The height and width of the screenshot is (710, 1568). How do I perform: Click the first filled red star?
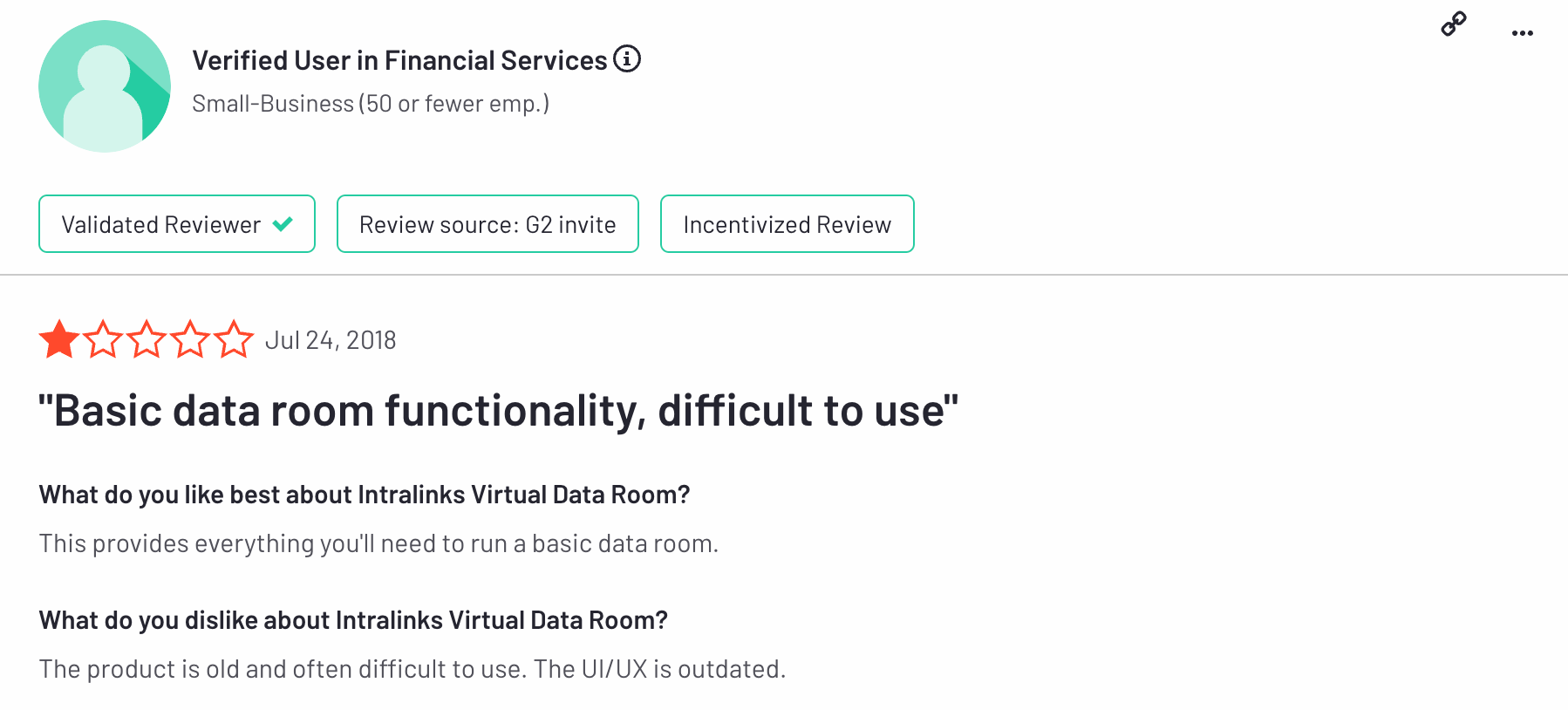[59, 339]
